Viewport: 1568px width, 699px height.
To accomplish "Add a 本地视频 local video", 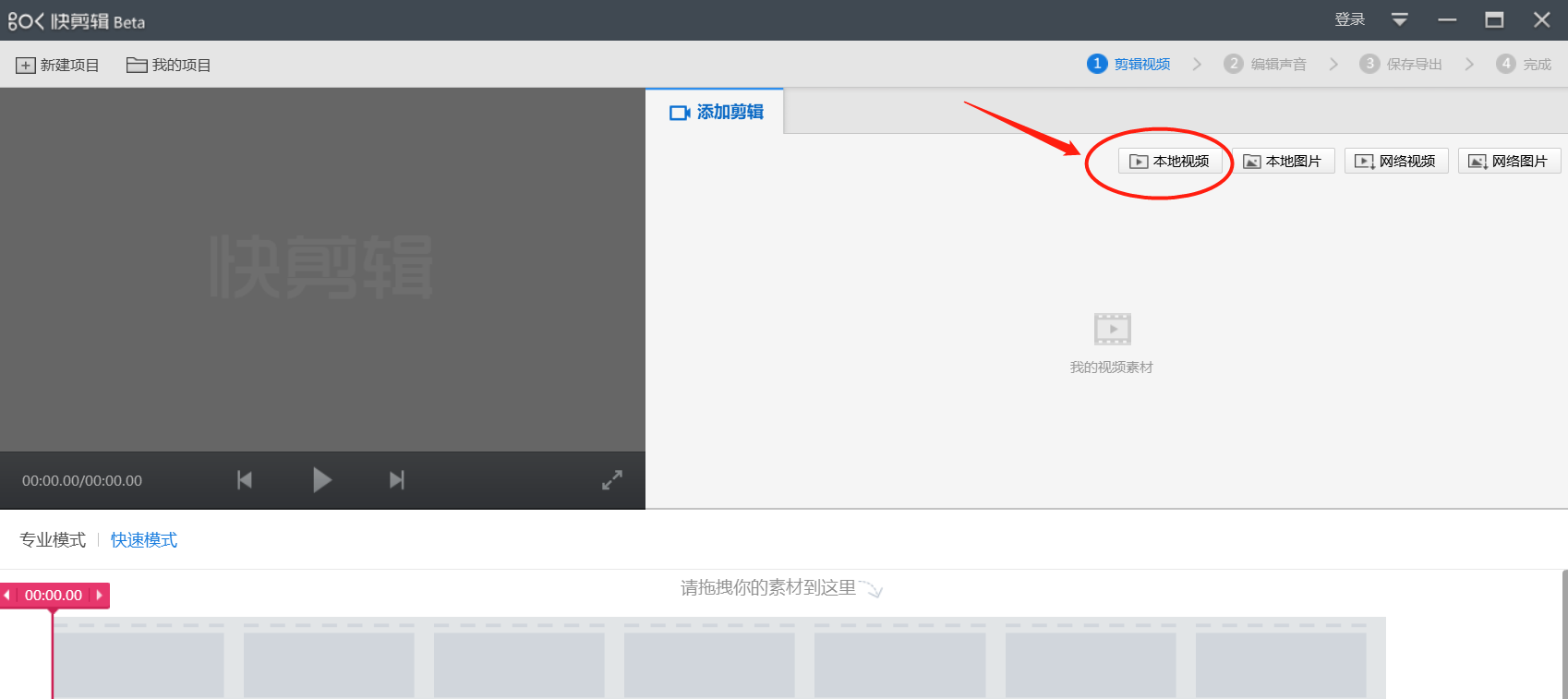I will [1170, 161].
